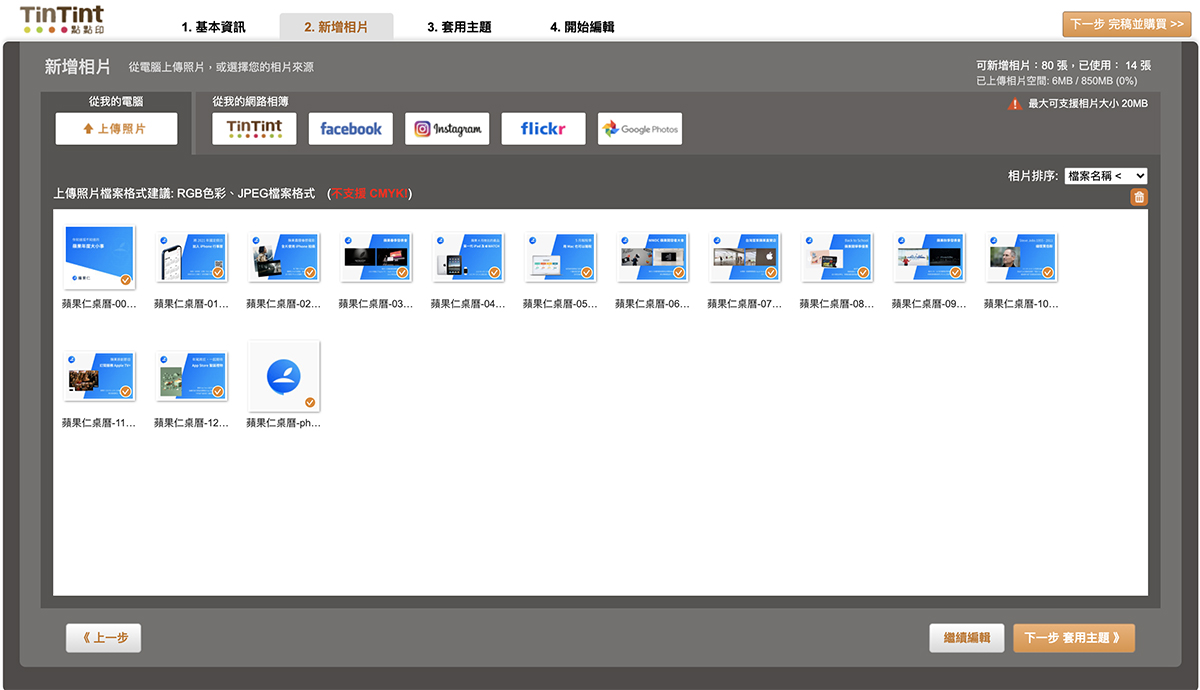Viewport: 1200px width, 690px height.
Task: Switch to tab 3. 套用主題
Action: click(459, 27)
